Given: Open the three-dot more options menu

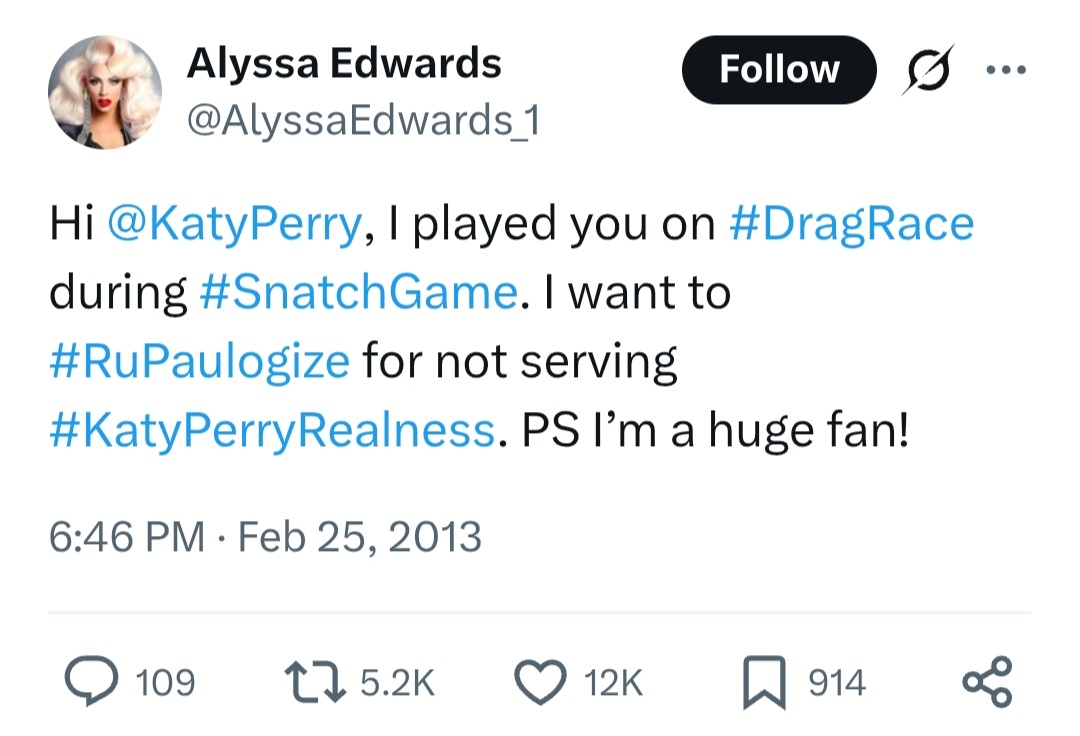Looking at the screenshot, I should 1005,70.
